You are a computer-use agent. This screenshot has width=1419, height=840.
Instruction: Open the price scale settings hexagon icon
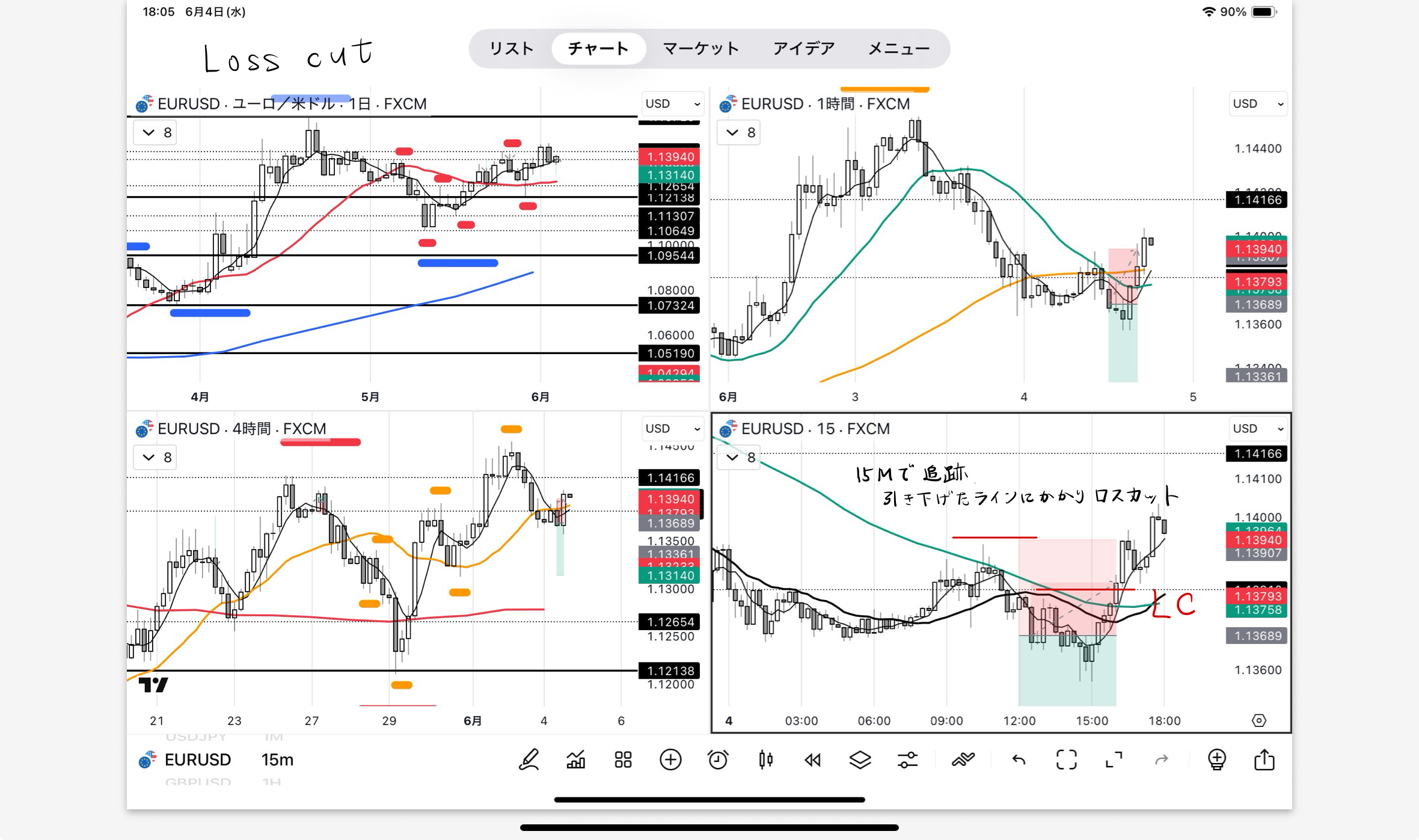pos(1258,720)
